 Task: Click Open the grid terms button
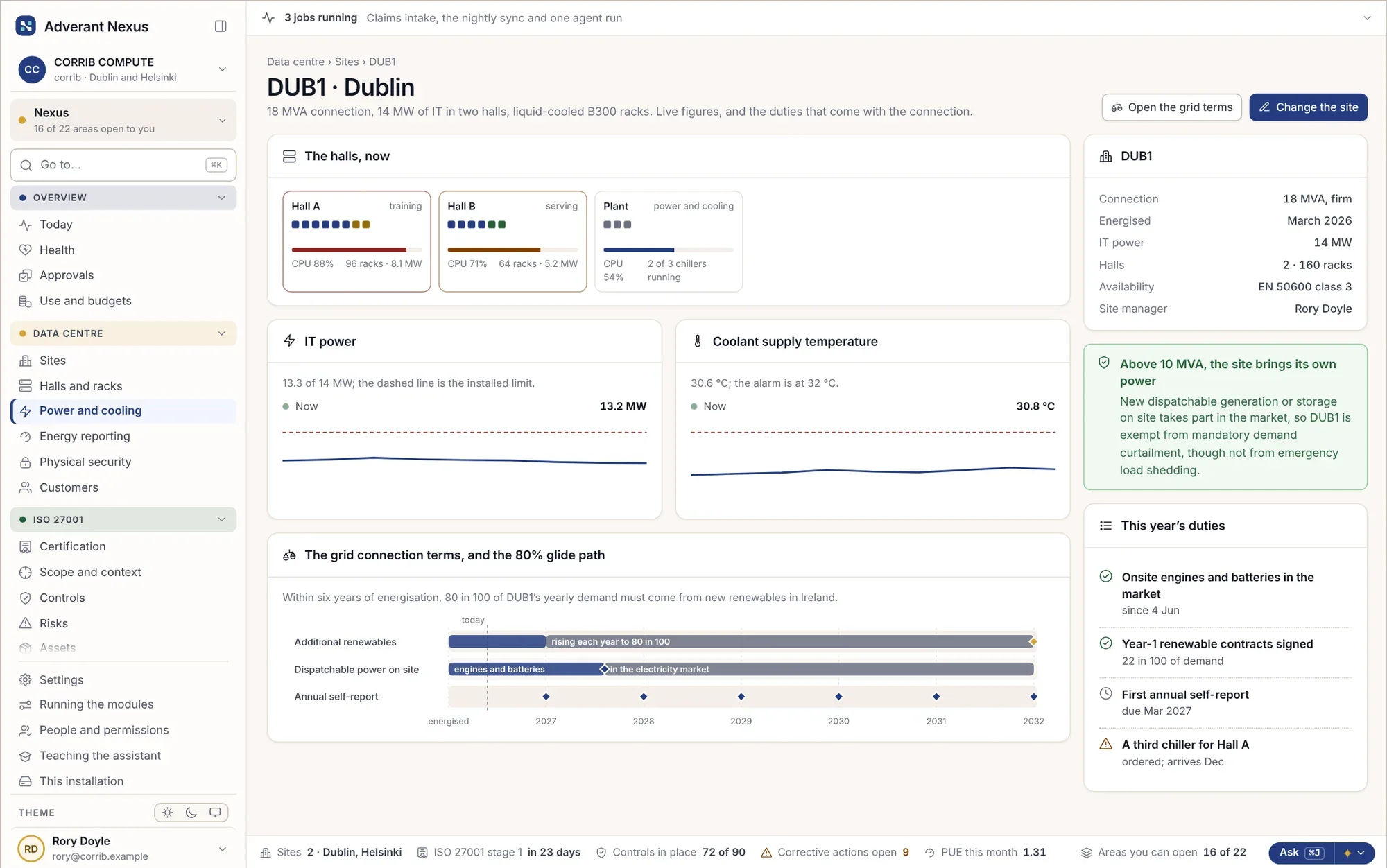(1171, 107)
